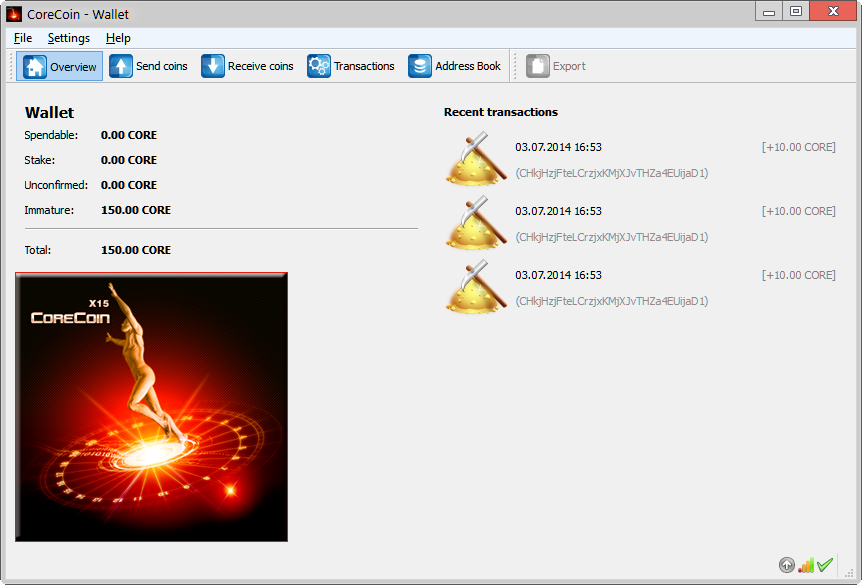Click the 'Recent transactions' heading
Screen dimensions: 862x585
[501, 112]
